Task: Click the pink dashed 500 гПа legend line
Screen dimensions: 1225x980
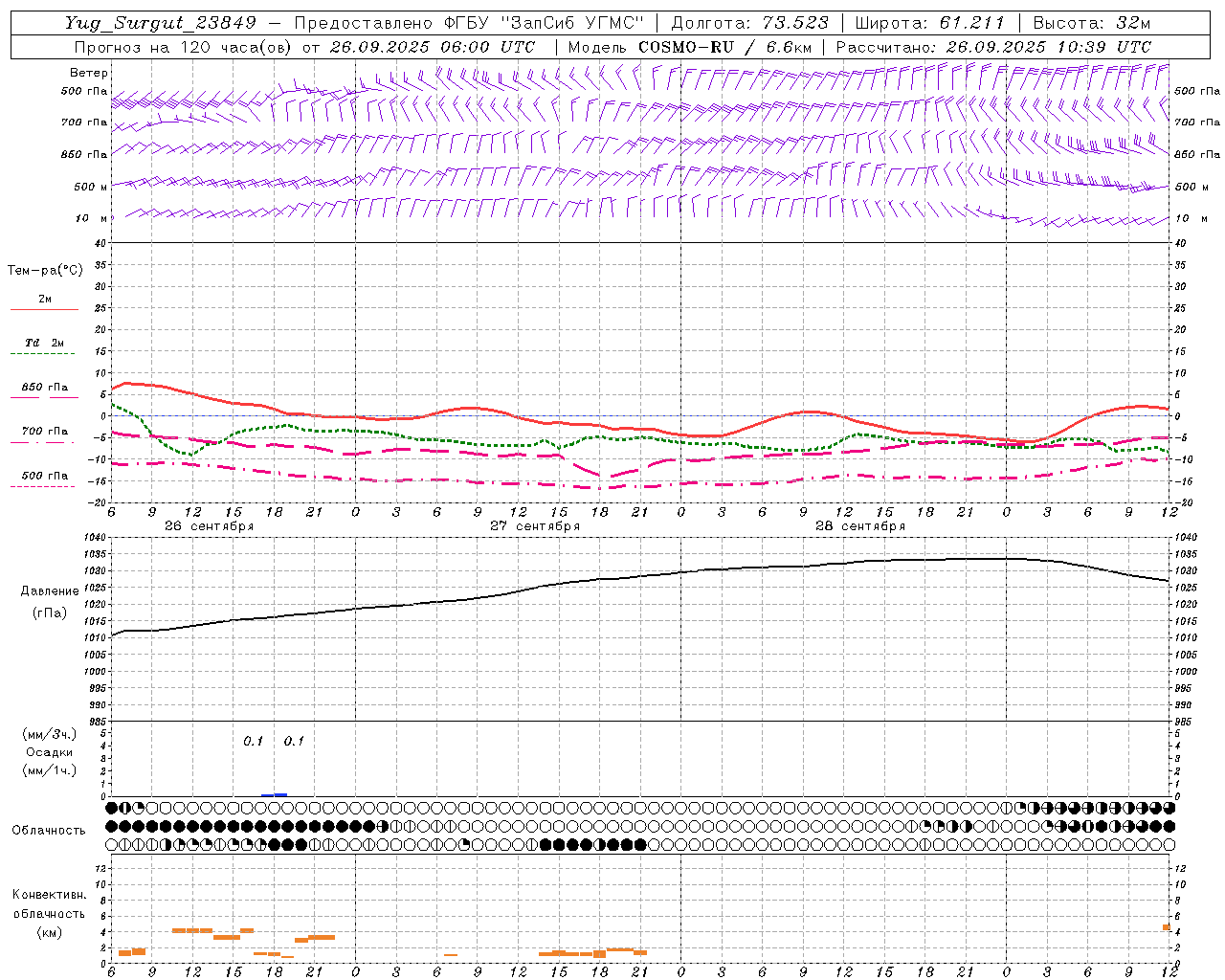Action: pos(42,486)
